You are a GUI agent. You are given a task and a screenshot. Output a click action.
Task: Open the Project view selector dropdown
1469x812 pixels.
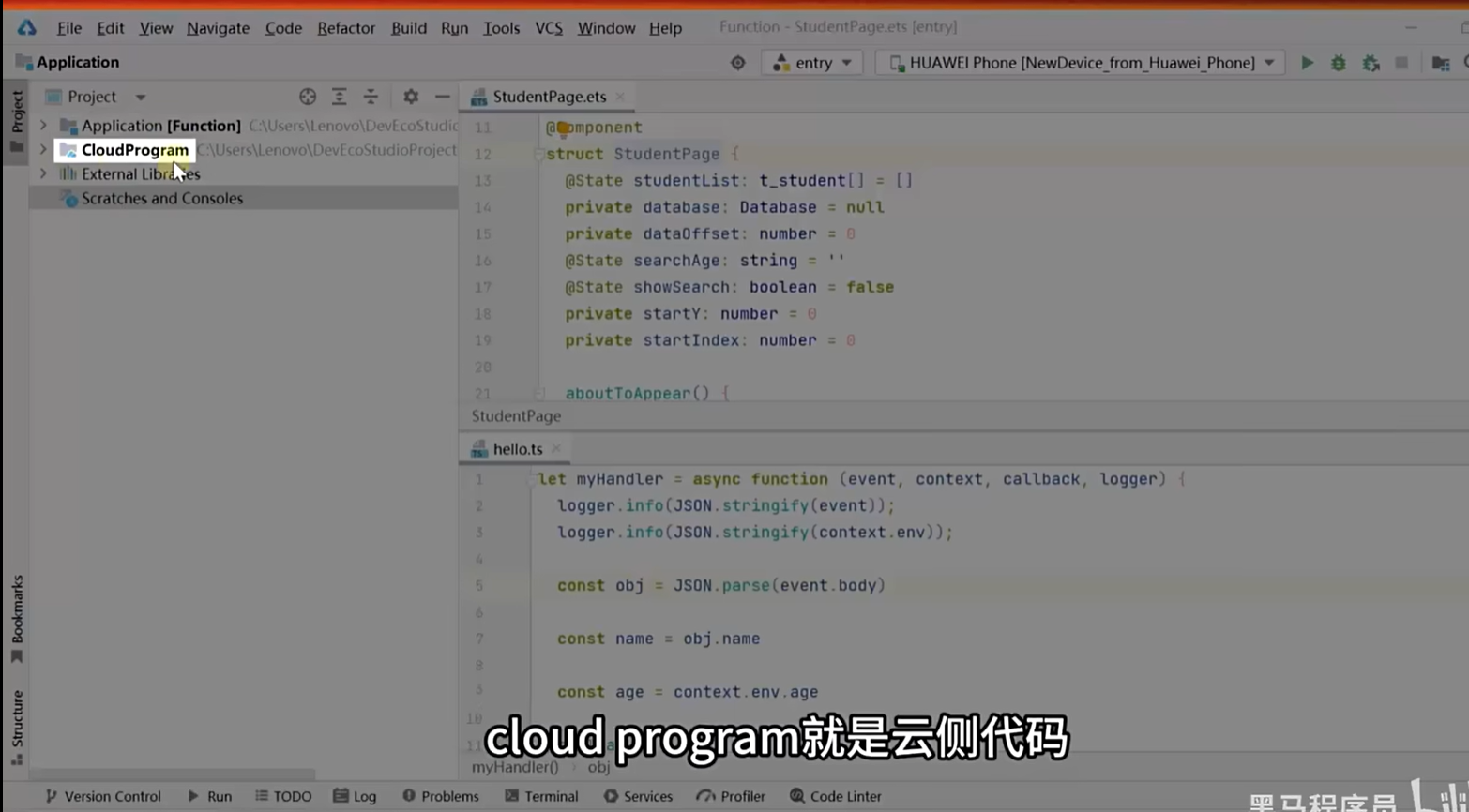tap(140, 98)
